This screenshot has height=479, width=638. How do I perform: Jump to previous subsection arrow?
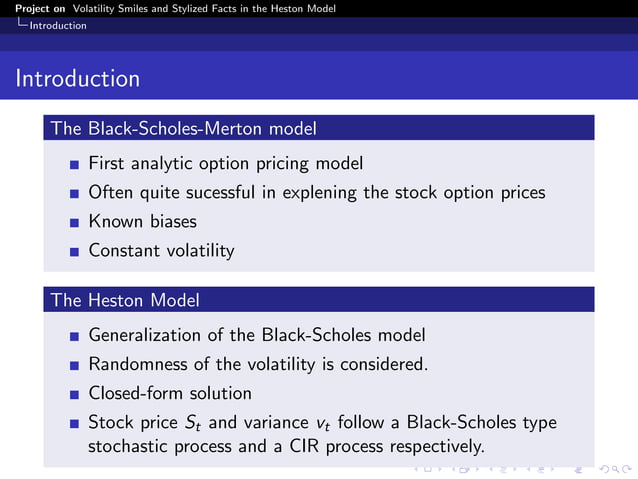(491, 469)
